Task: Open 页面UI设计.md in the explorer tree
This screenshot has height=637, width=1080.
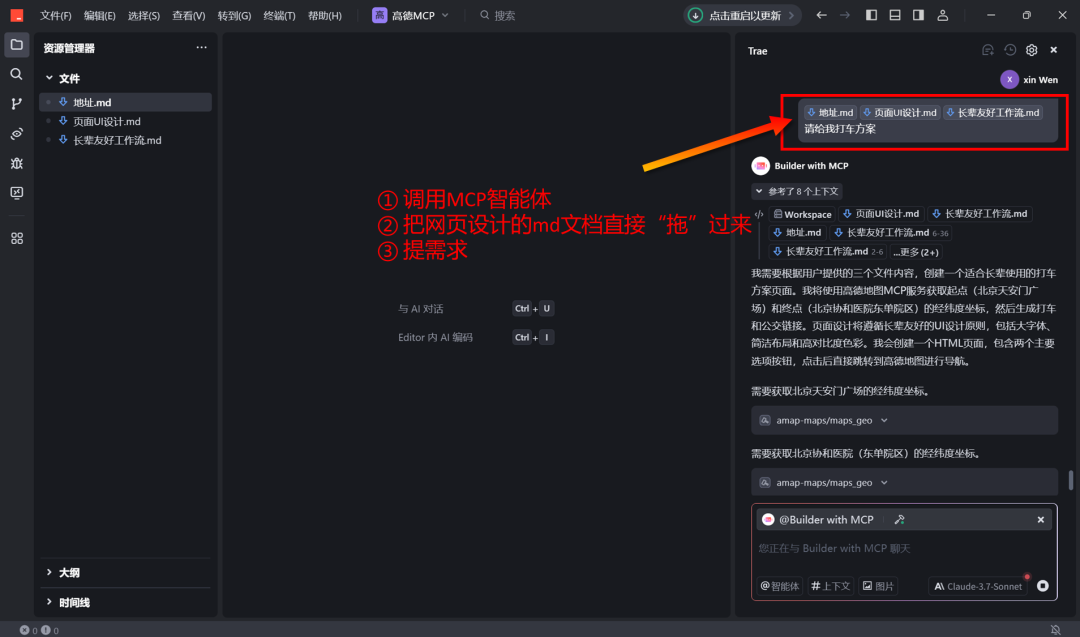Action: click(x=125, y=121)
